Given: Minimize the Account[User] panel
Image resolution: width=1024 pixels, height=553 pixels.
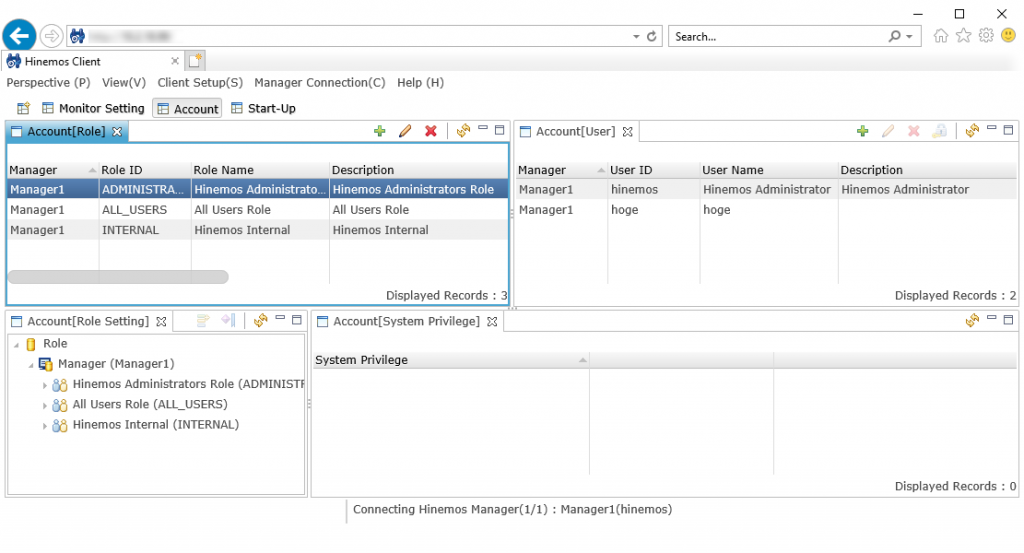Looking at the screenshot, I should point(992,129).
